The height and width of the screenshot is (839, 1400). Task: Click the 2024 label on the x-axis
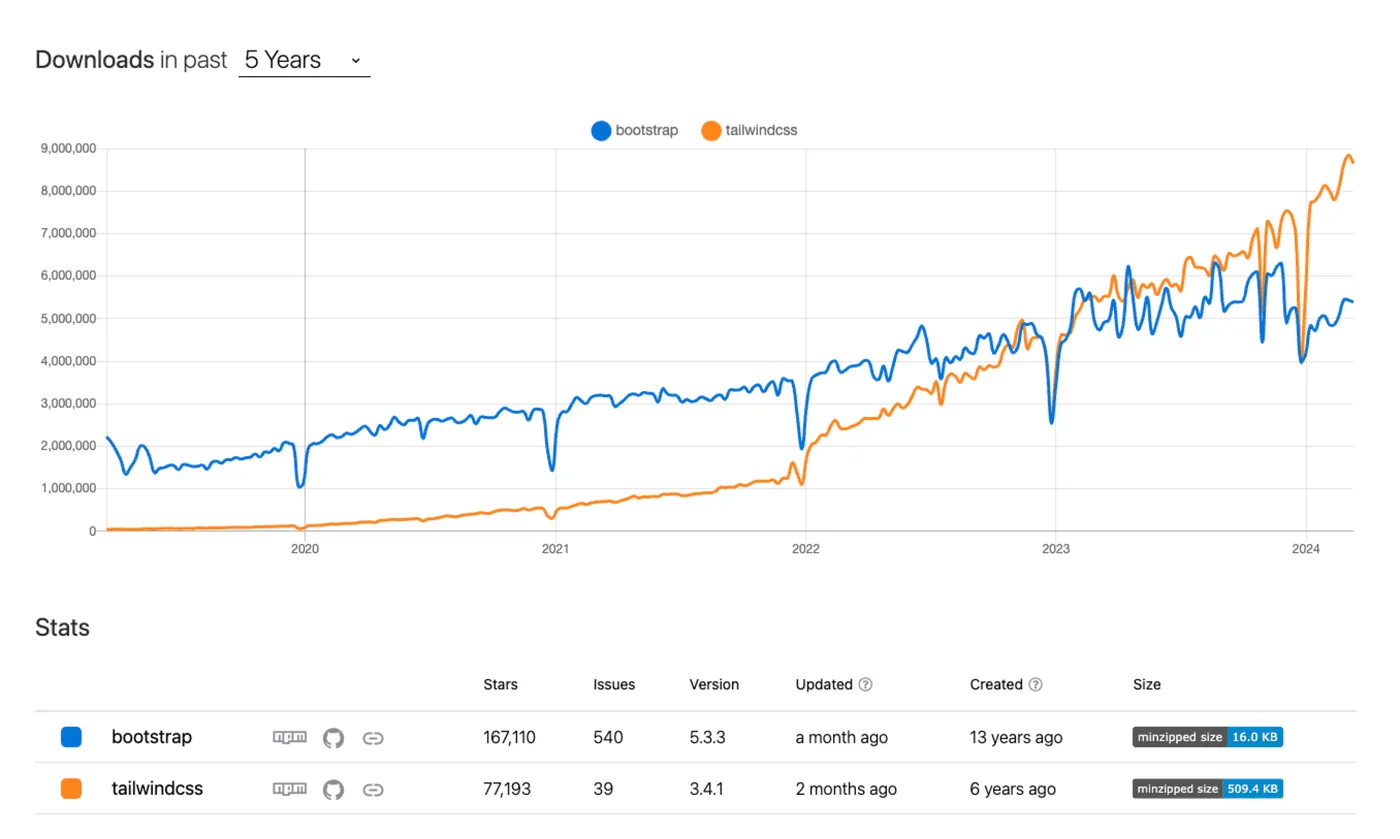(1306, 548)
